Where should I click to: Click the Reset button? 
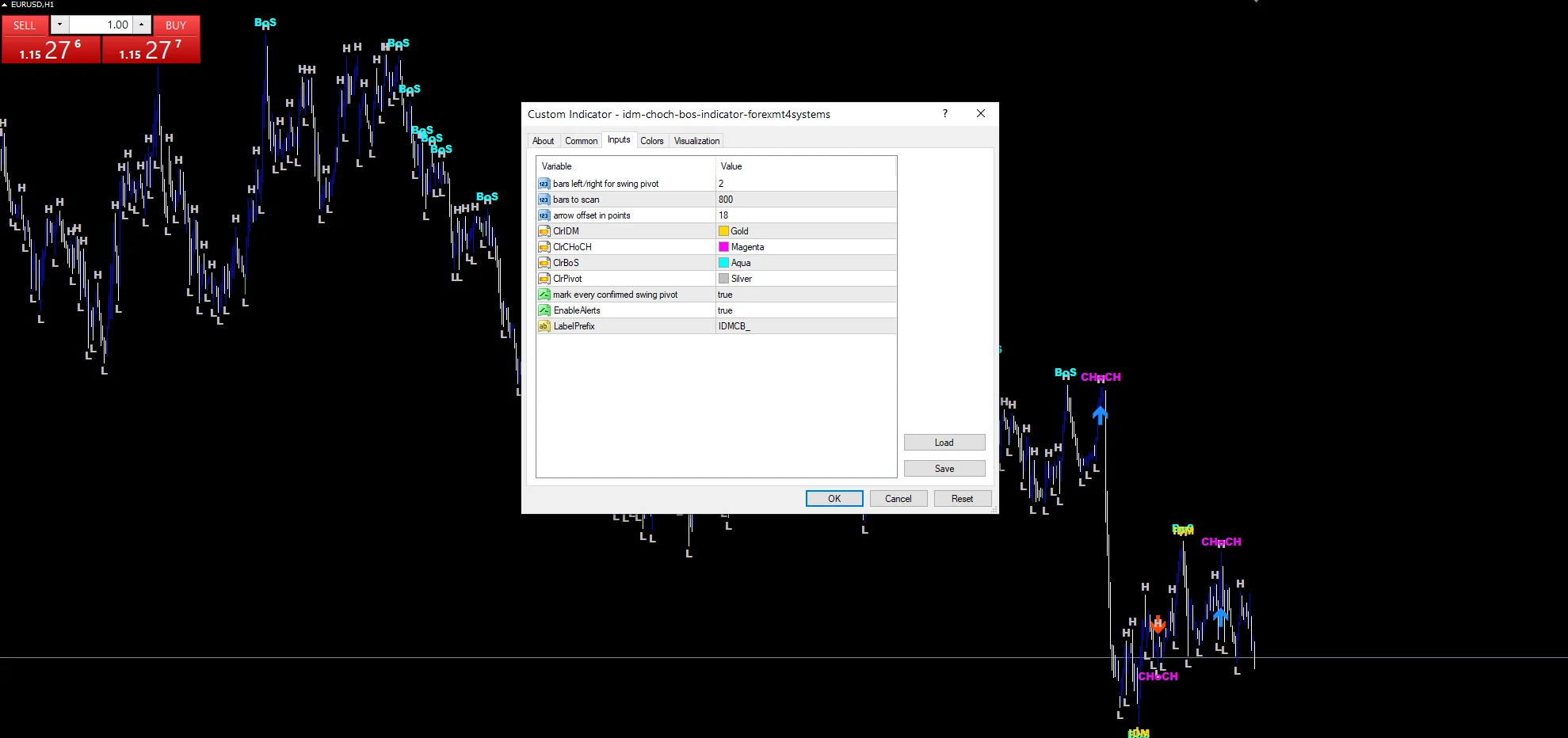(963, 499)
